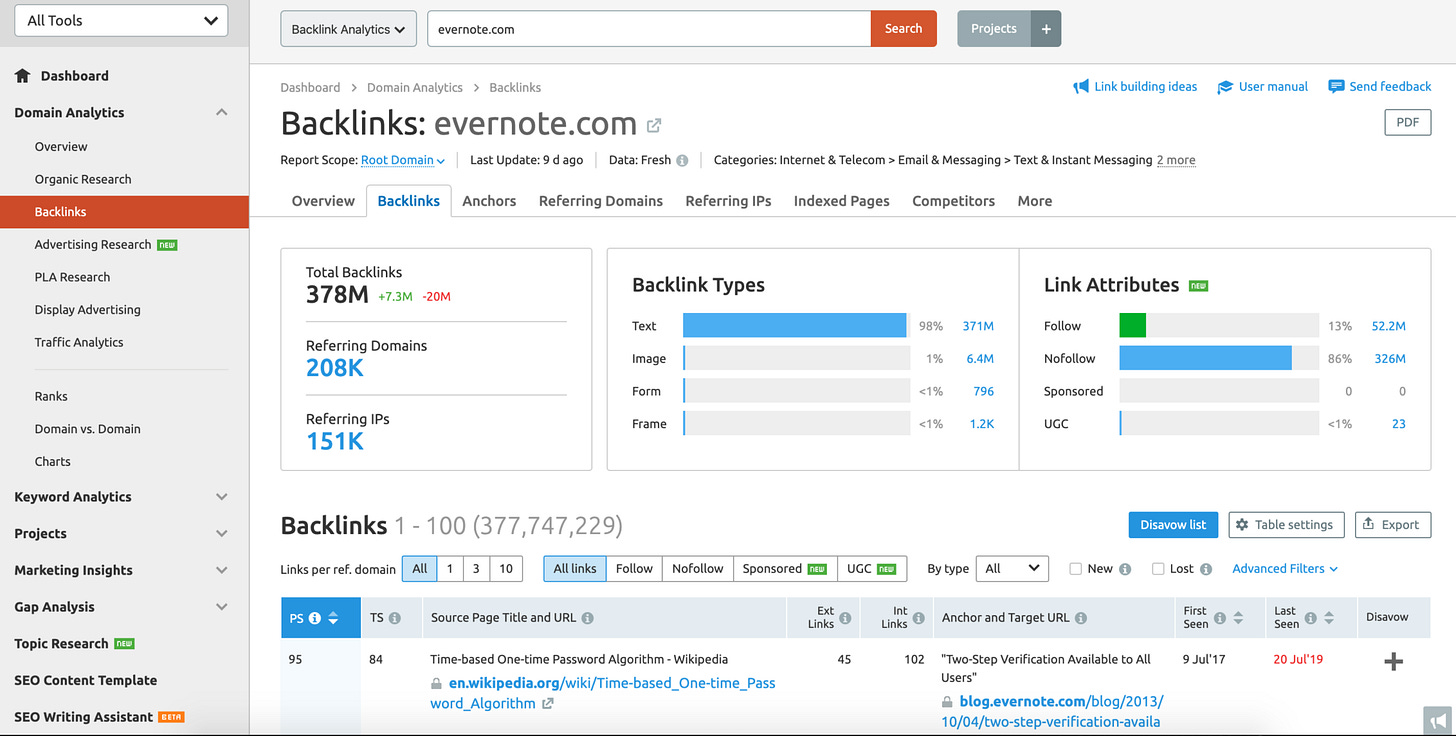
Task: Click the User manual graduation cap icon
Action: click(x=1225, y=87)
